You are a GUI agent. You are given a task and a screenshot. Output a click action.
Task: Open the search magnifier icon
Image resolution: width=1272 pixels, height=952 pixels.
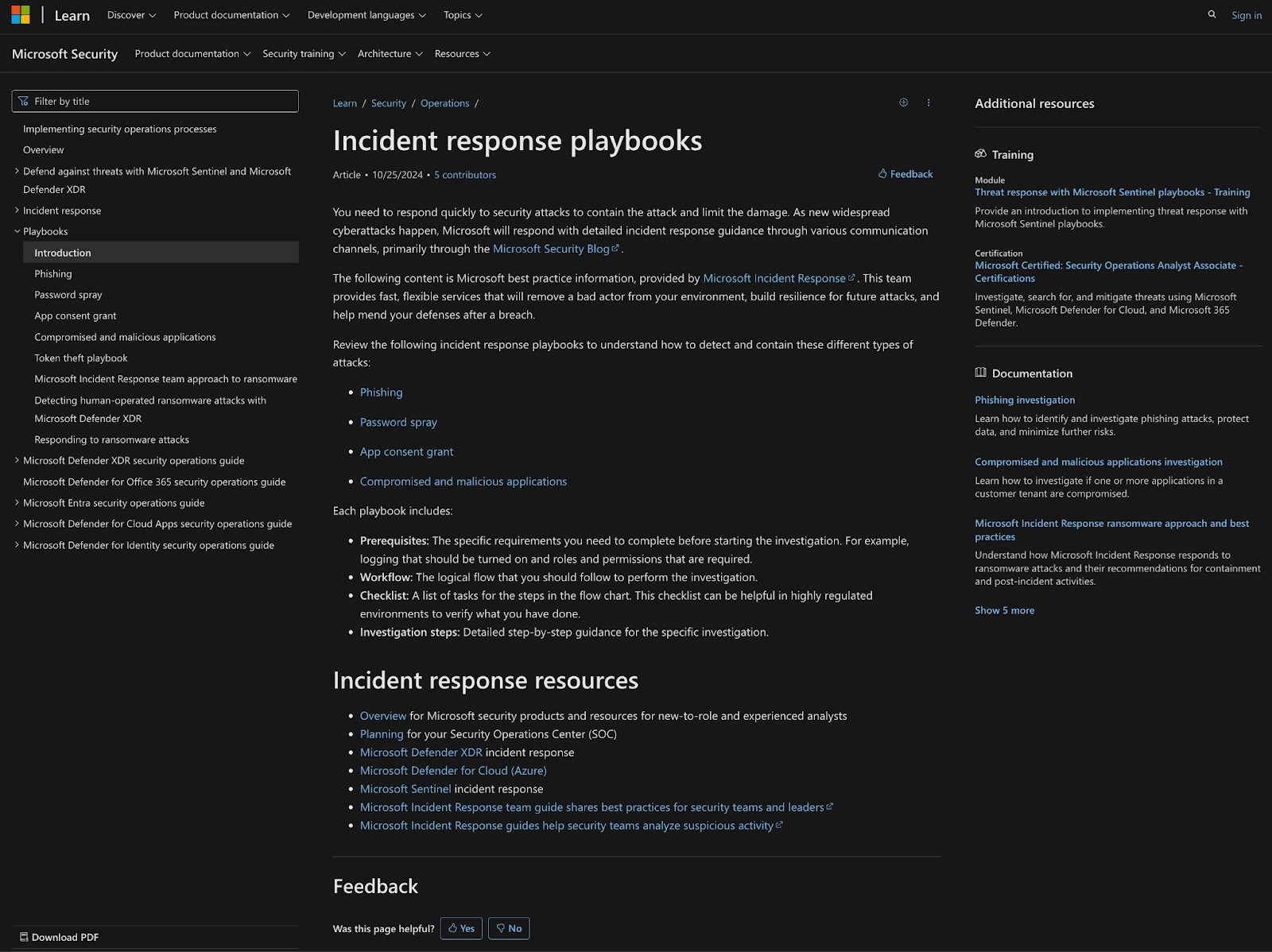pyautogui.click(x=1212, y=14)
